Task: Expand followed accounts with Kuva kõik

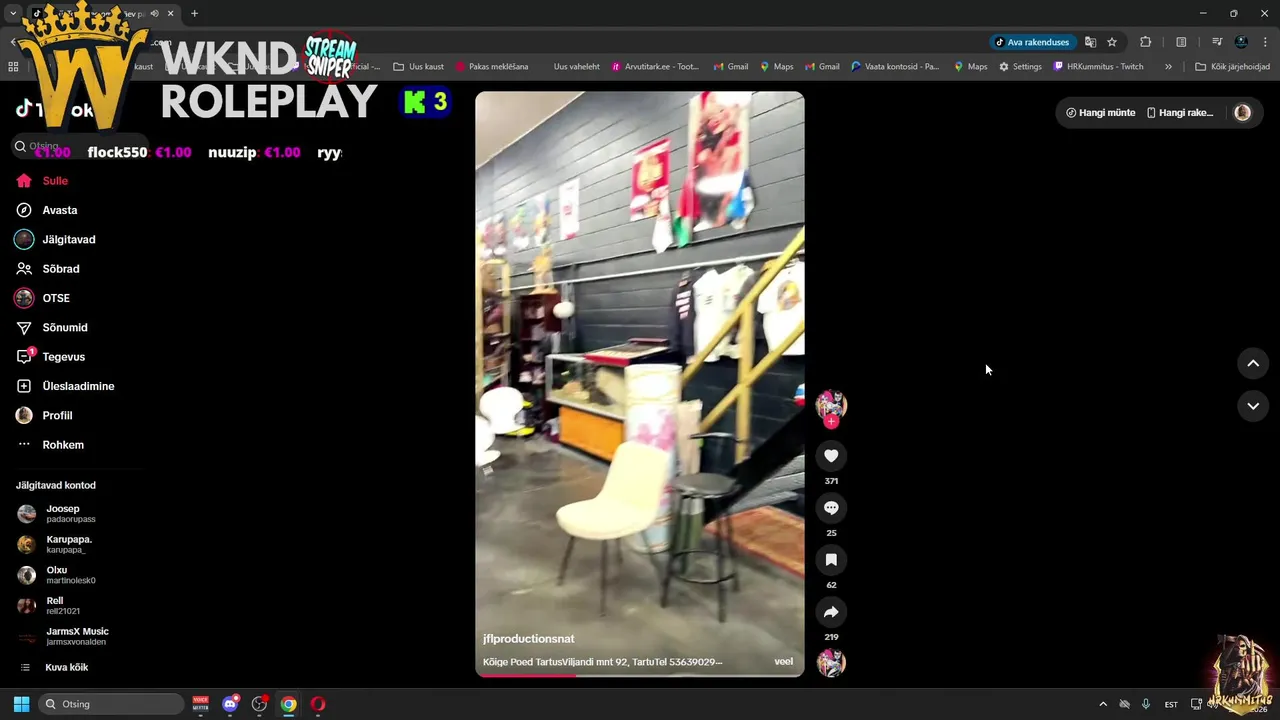Action: 55,667
